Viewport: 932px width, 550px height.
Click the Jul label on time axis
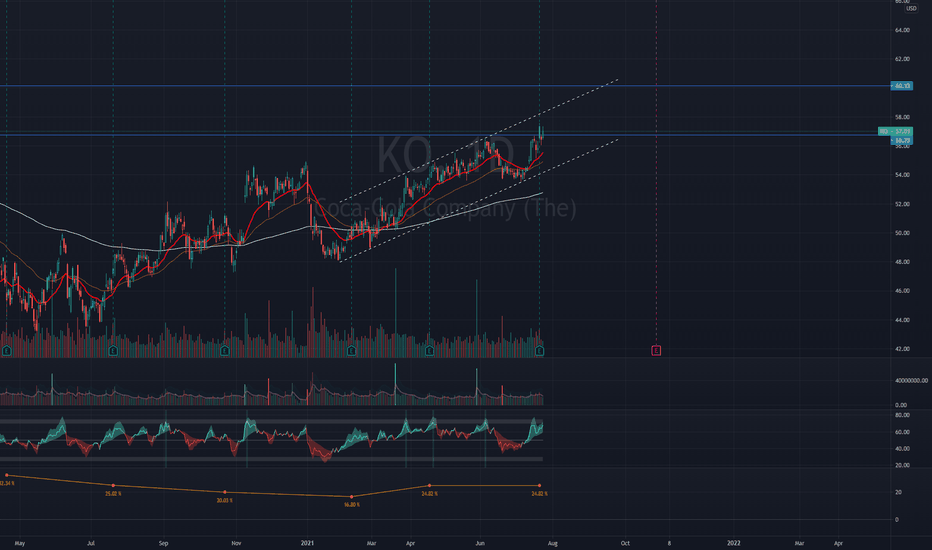click(x=91, y=543)
